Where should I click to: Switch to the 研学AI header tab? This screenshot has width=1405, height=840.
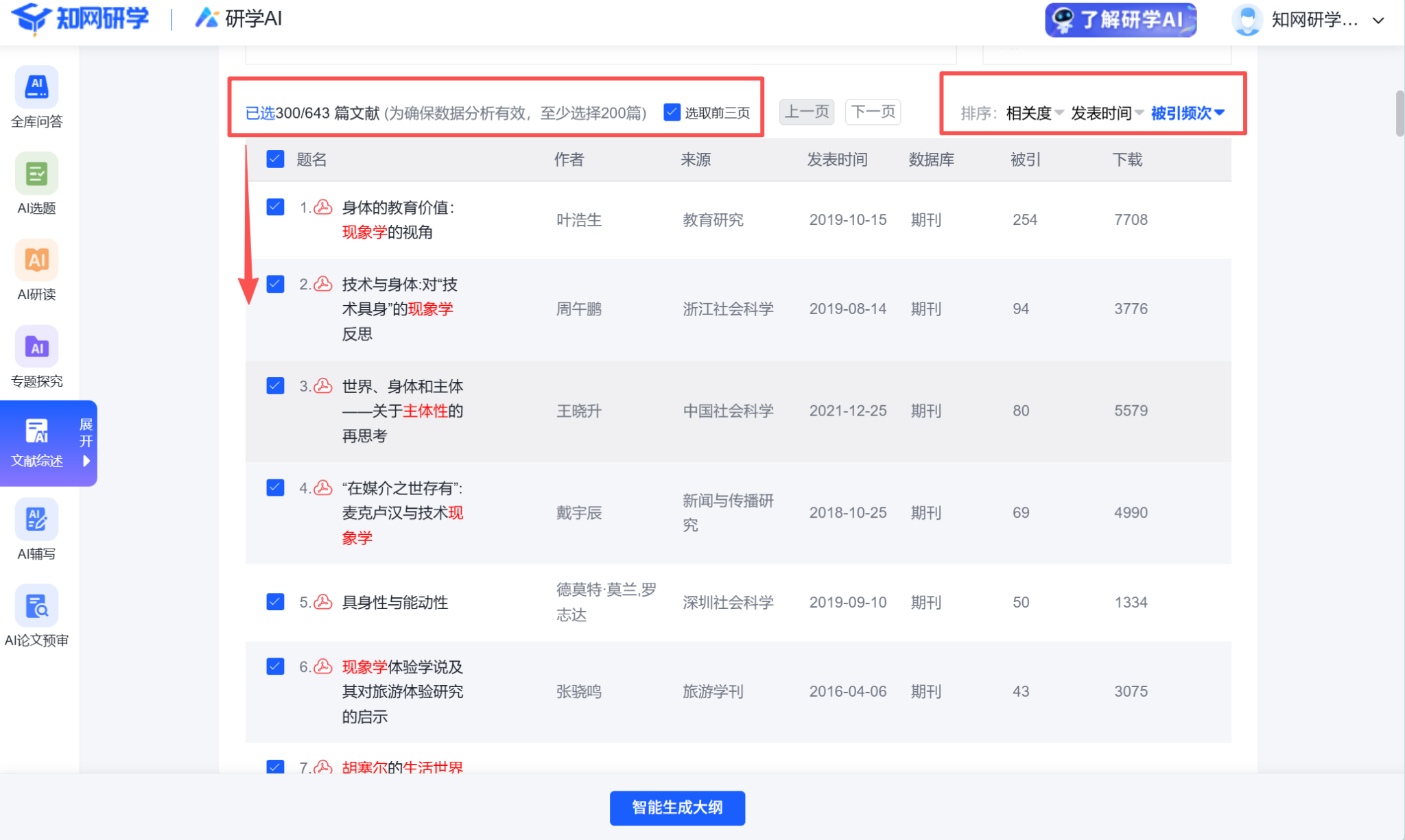[239, 19]
